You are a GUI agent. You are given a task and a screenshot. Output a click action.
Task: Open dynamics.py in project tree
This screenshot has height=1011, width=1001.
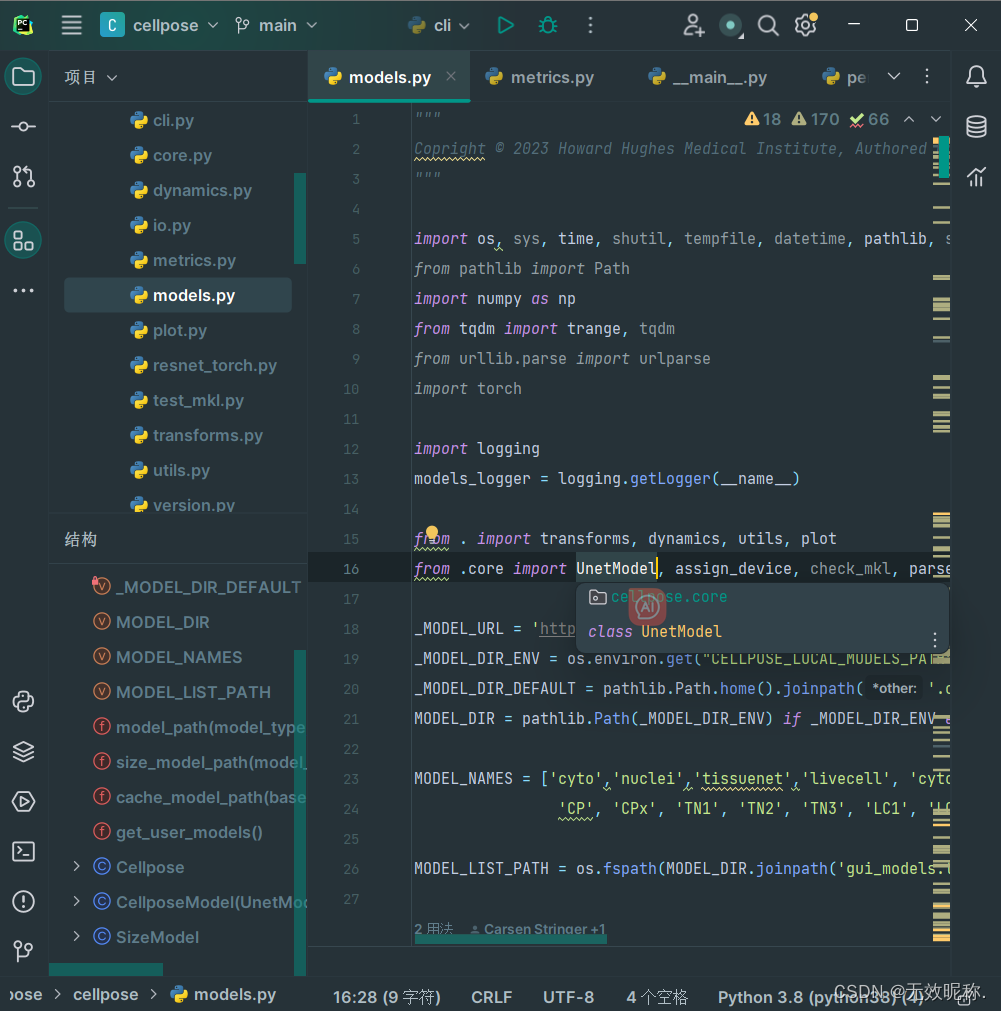[x=202, y=190]
